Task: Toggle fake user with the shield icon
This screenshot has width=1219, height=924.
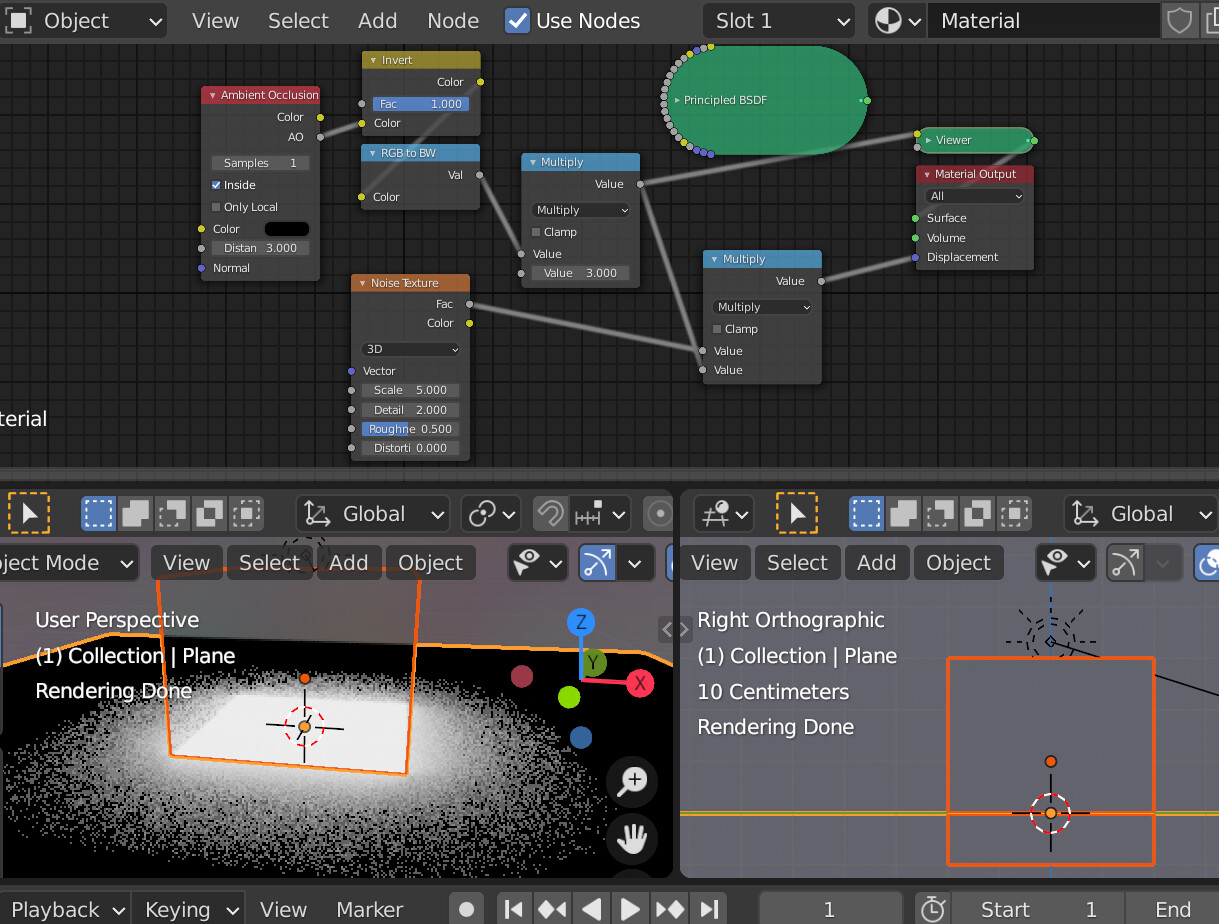Action: tap(1179, 20)
